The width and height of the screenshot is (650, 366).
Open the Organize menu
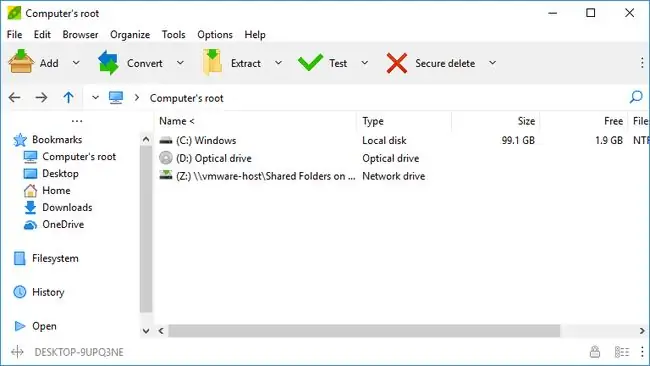pyautogui.click(x=130, y=34)
